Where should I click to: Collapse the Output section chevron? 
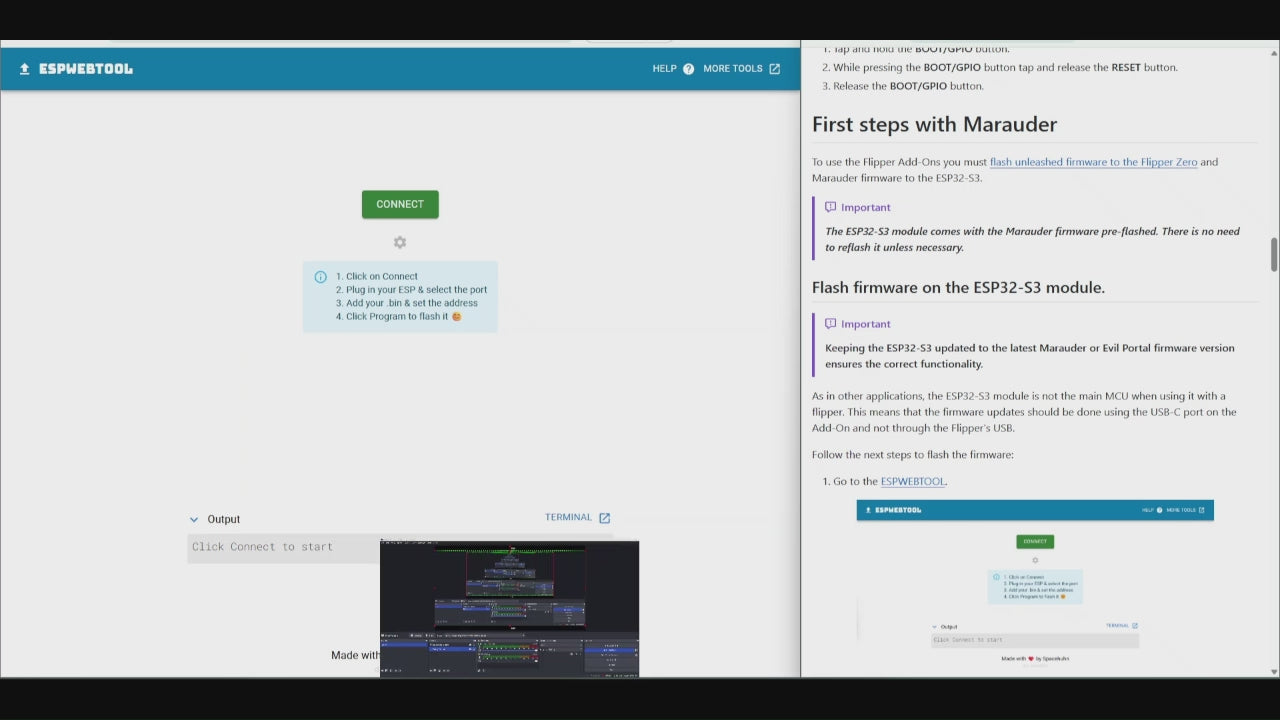click(194, 519)
